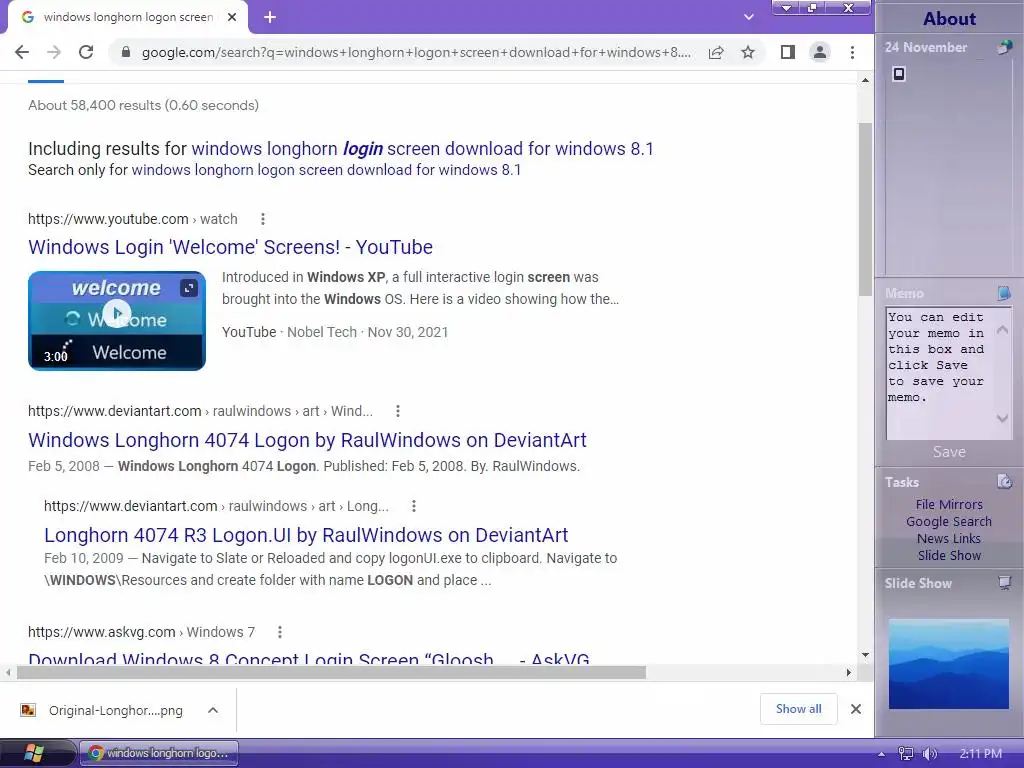1024x768 pixels.
Task: Bookmark this tab with the star icon
Action: pos(748,52)
